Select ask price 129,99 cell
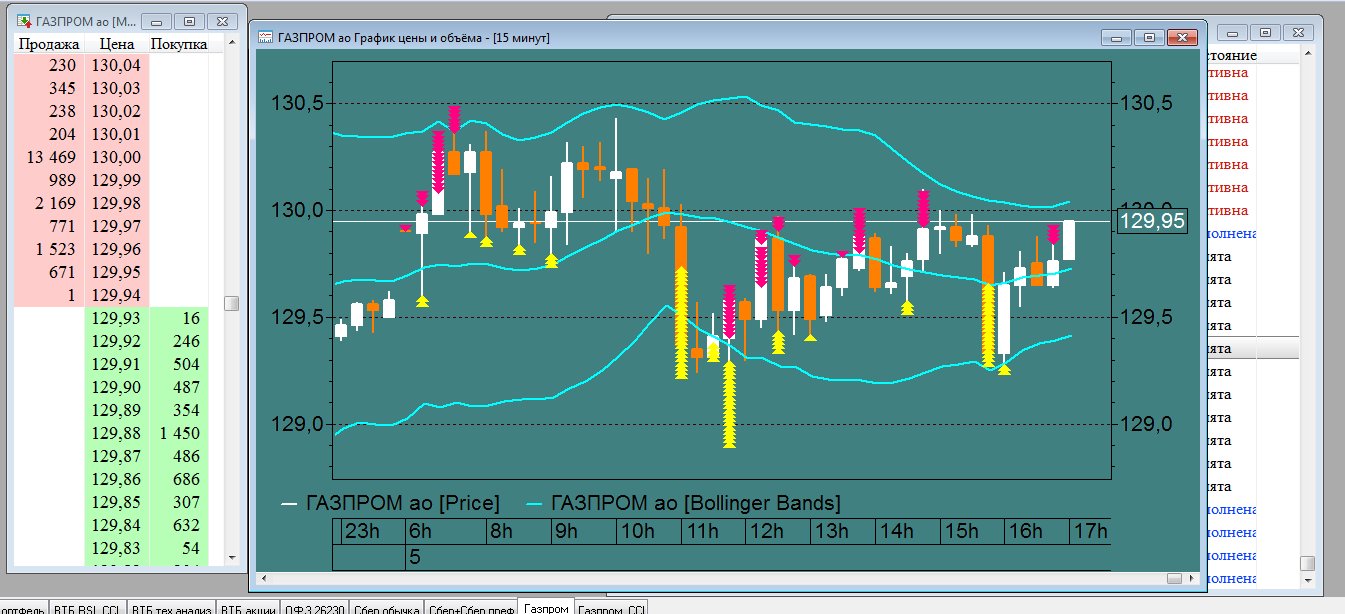 pyautogui.click(x=118, y=180)
